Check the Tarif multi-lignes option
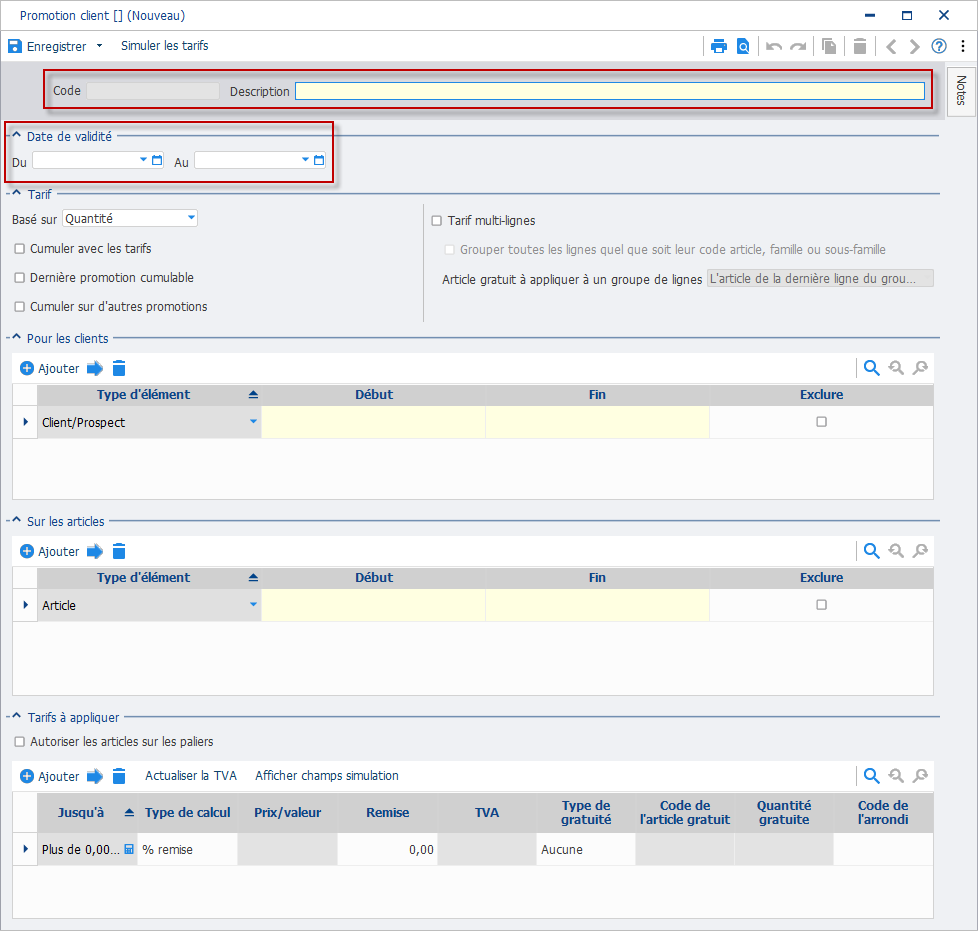978x931 pixels. point(437,221)
